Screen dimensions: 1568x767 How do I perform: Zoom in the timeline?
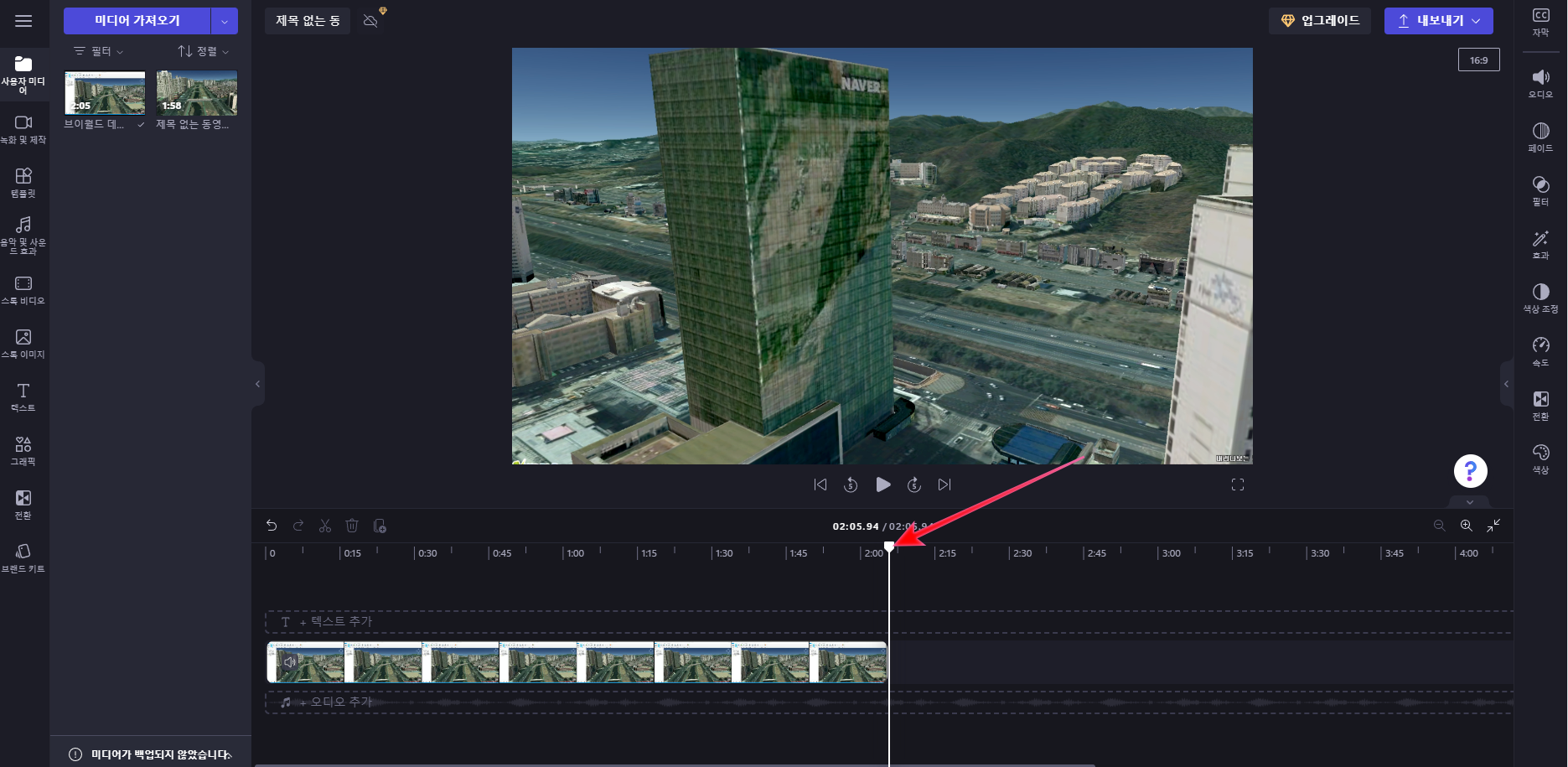point(1466,526)
